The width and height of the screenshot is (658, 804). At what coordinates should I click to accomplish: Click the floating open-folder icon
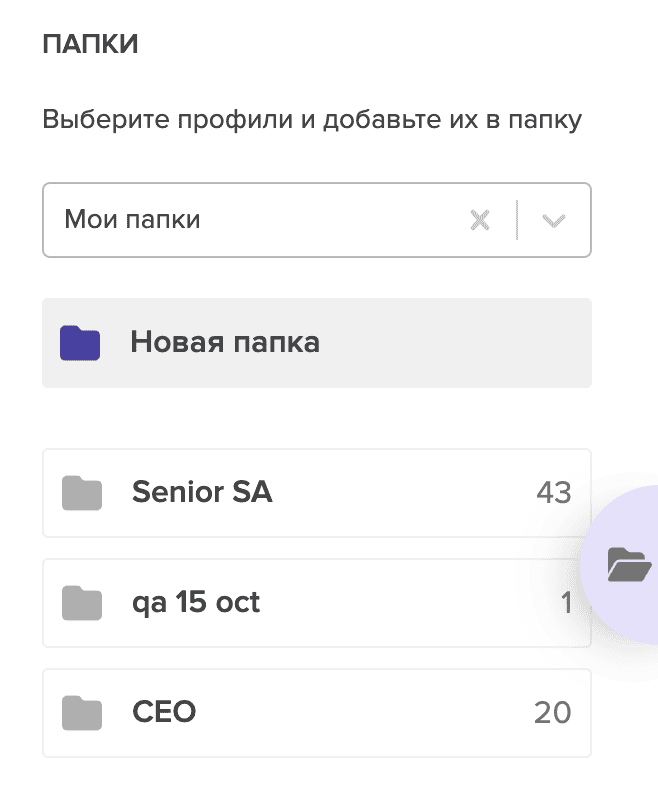[629, 565]
